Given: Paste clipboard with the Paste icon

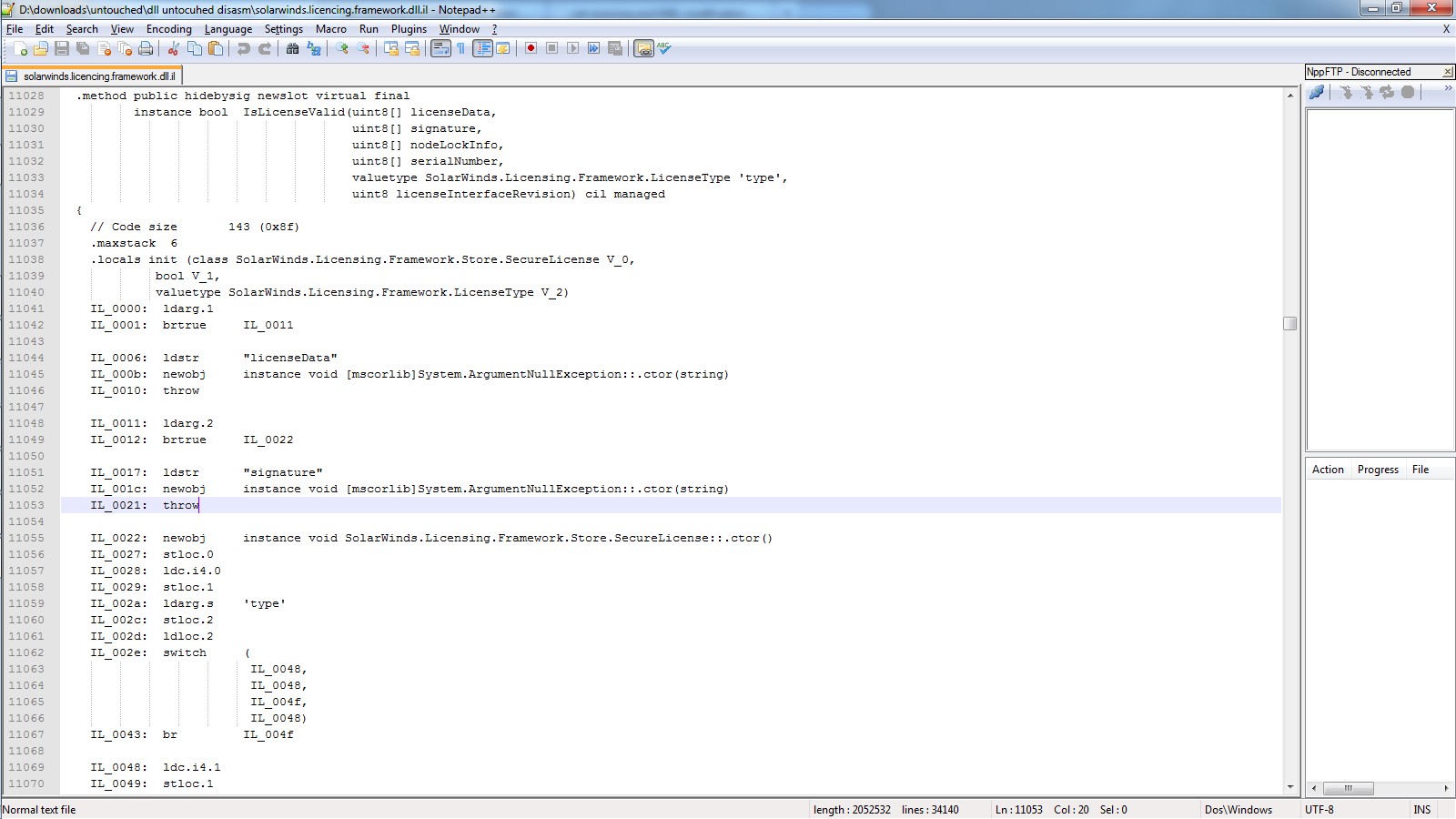Looking at the screenshot, I should pos(216,49).
